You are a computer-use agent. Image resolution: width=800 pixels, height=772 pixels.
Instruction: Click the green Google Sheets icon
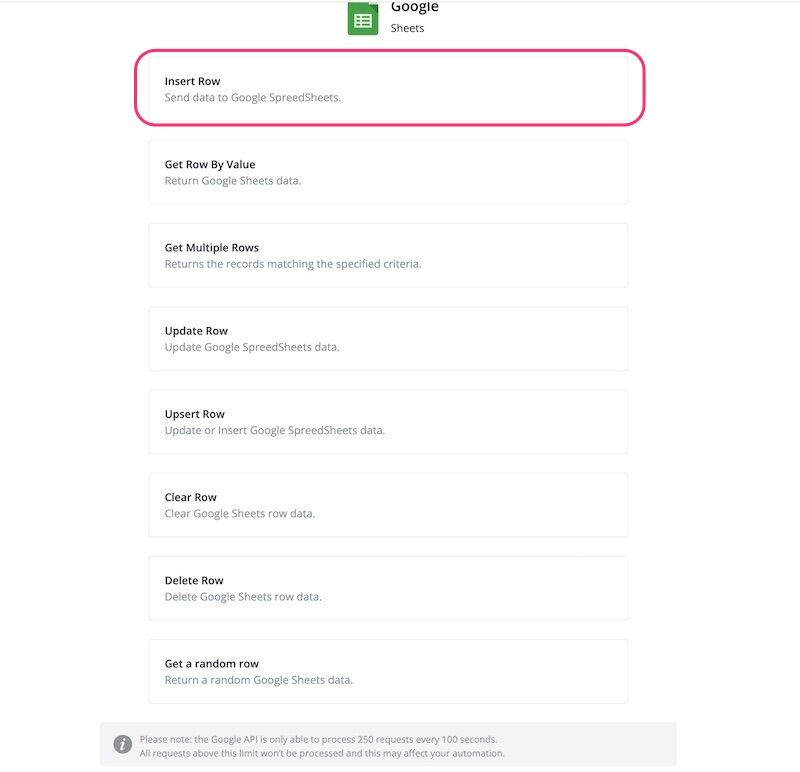pos(363,19)
